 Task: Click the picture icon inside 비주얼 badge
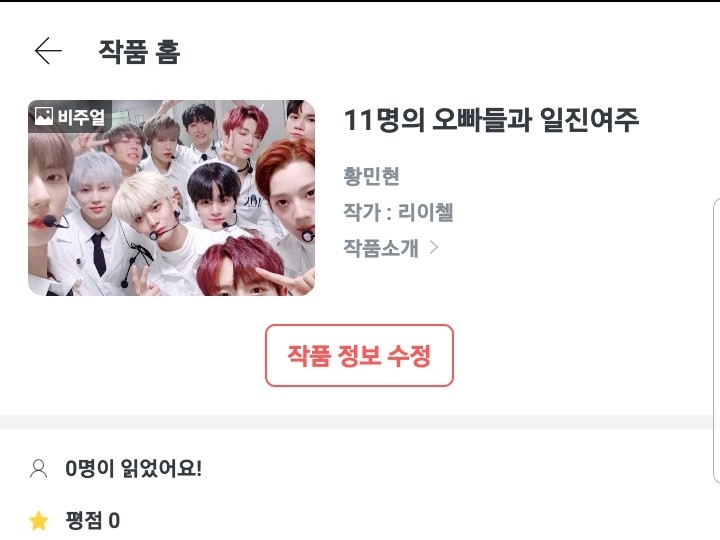[x=44, y=116]
